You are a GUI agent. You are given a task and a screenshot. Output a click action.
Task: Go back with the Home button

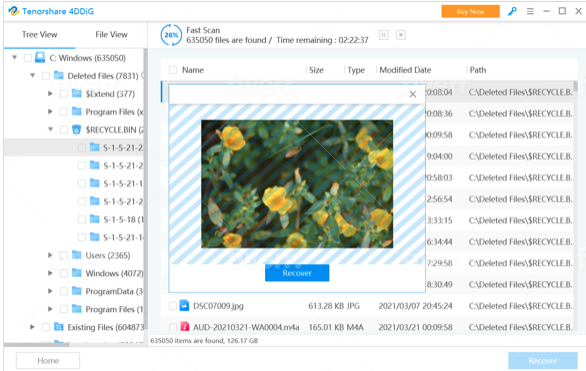point(48,361)
